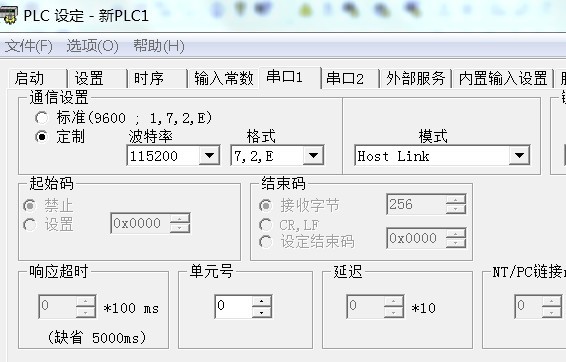Increase unit number with up arrow
Image resolution: width=566 pixels, height=362 pixels.
click(x=262, y=301)
